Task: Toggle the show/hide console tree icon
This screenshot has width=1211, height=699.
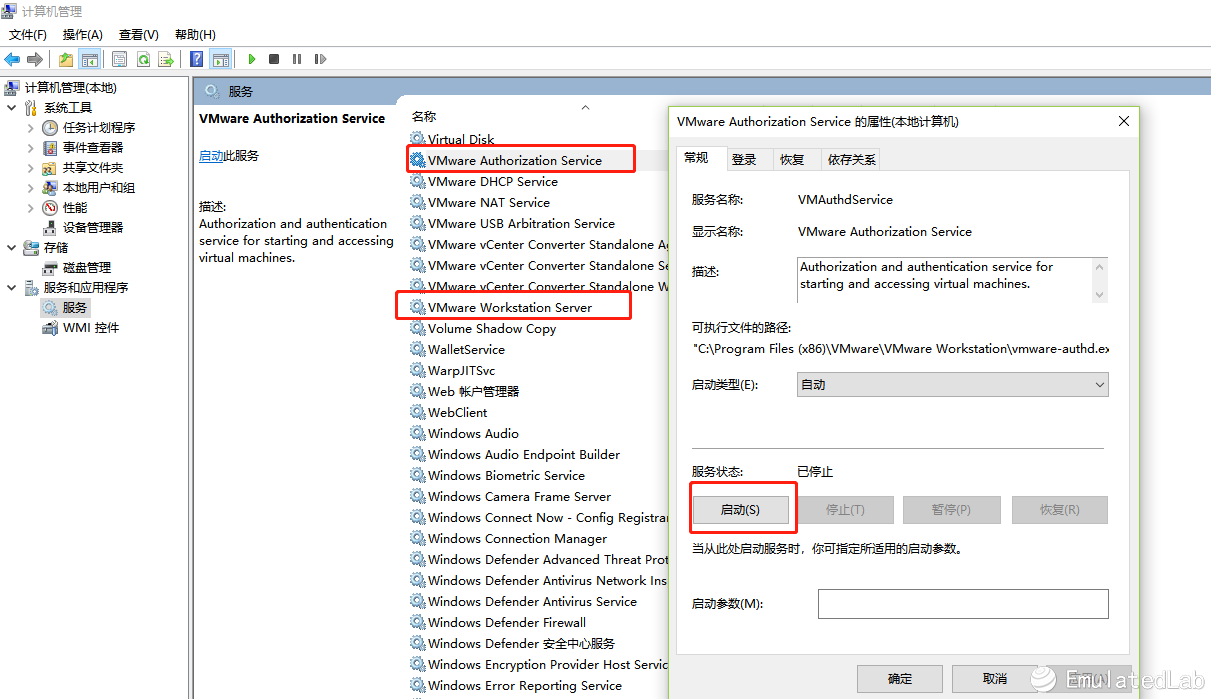Action: (x=90, y=59)
